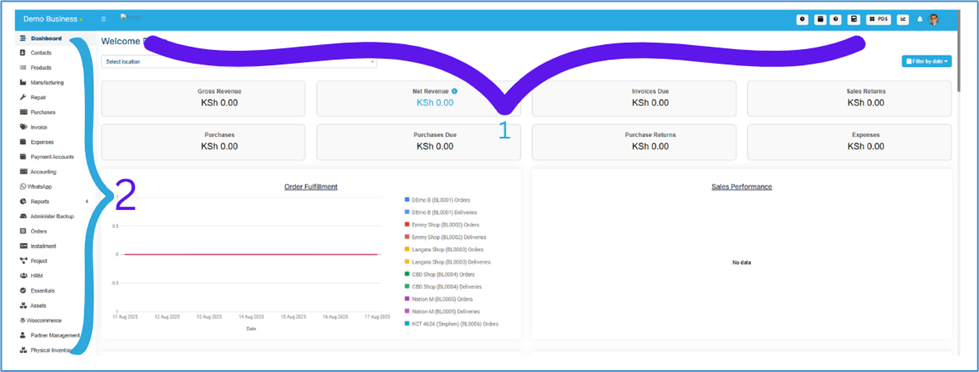Click the calendar icon in top bar
979x372 pixels.
[x=820, y=19]
